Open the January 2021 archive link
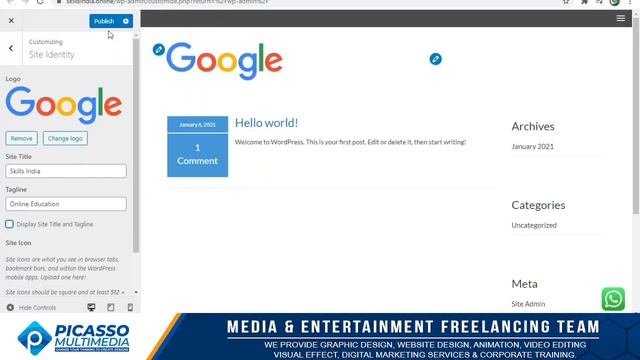The height and width of the screenshot is (360, 640). 532,147
